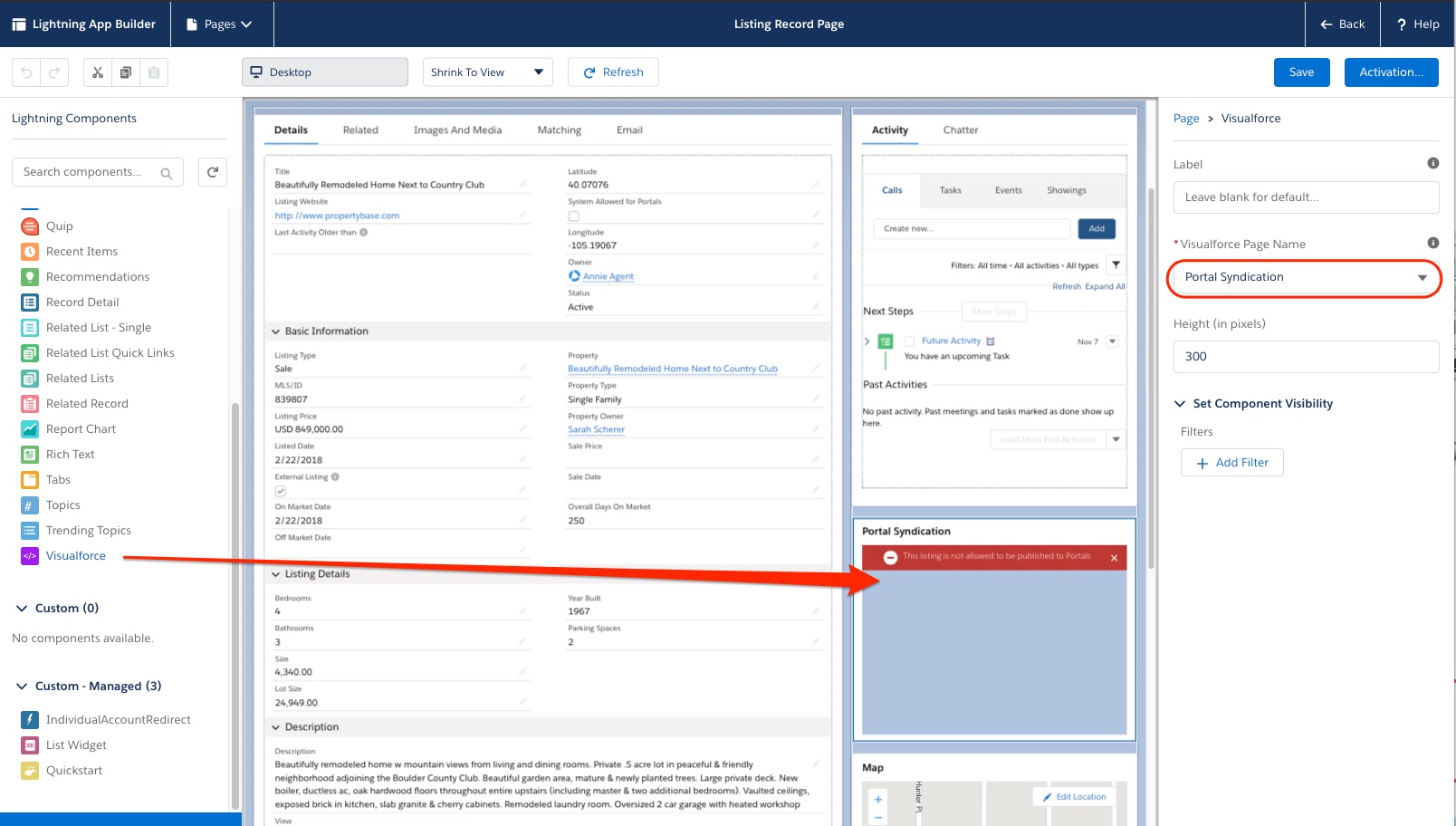Collapse the Description section
Image resolution: width=1456 pixels, height=826 pixels.
[276, 727]
